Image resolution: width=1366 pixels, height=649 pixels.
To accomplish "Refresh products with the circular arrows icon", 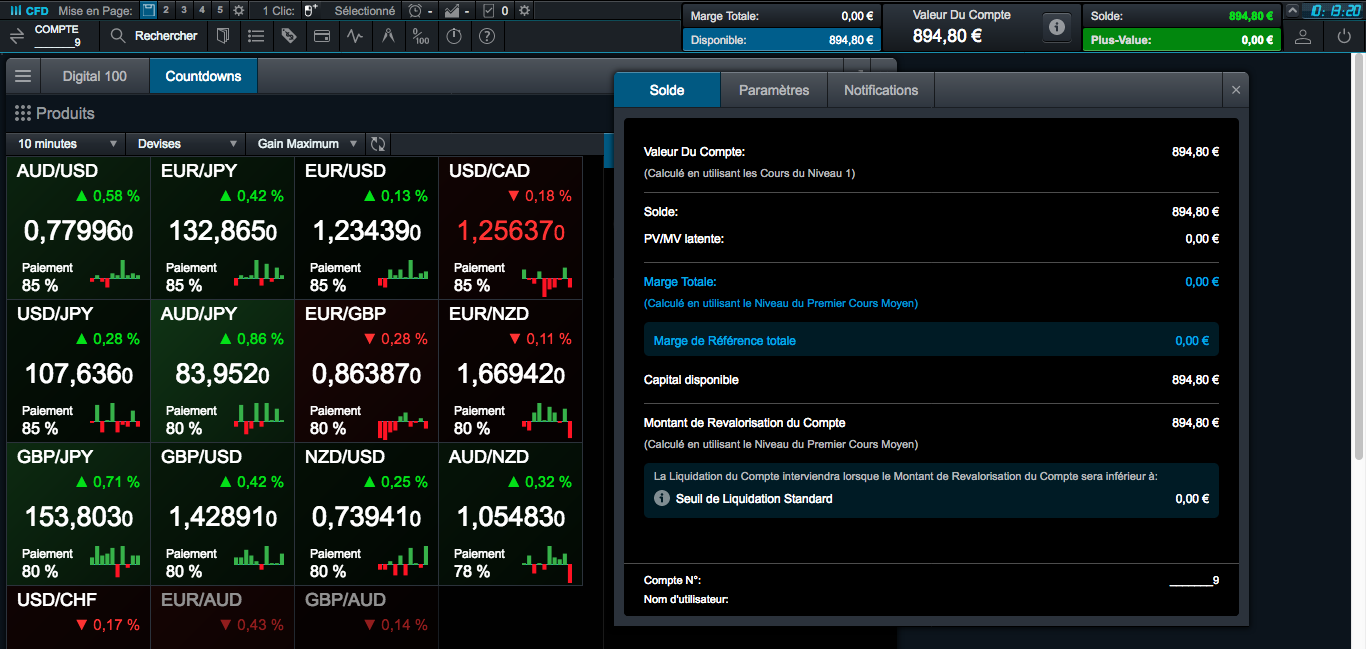I will pos(378,144).
